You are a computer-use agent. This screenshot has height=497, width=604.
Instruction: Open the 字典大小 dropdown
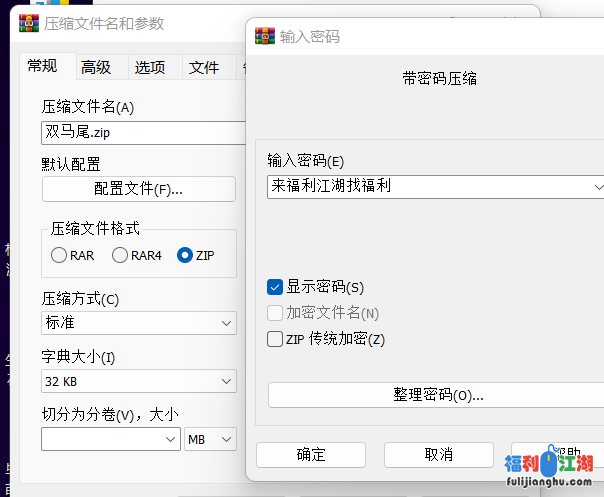tap(226, 381)
